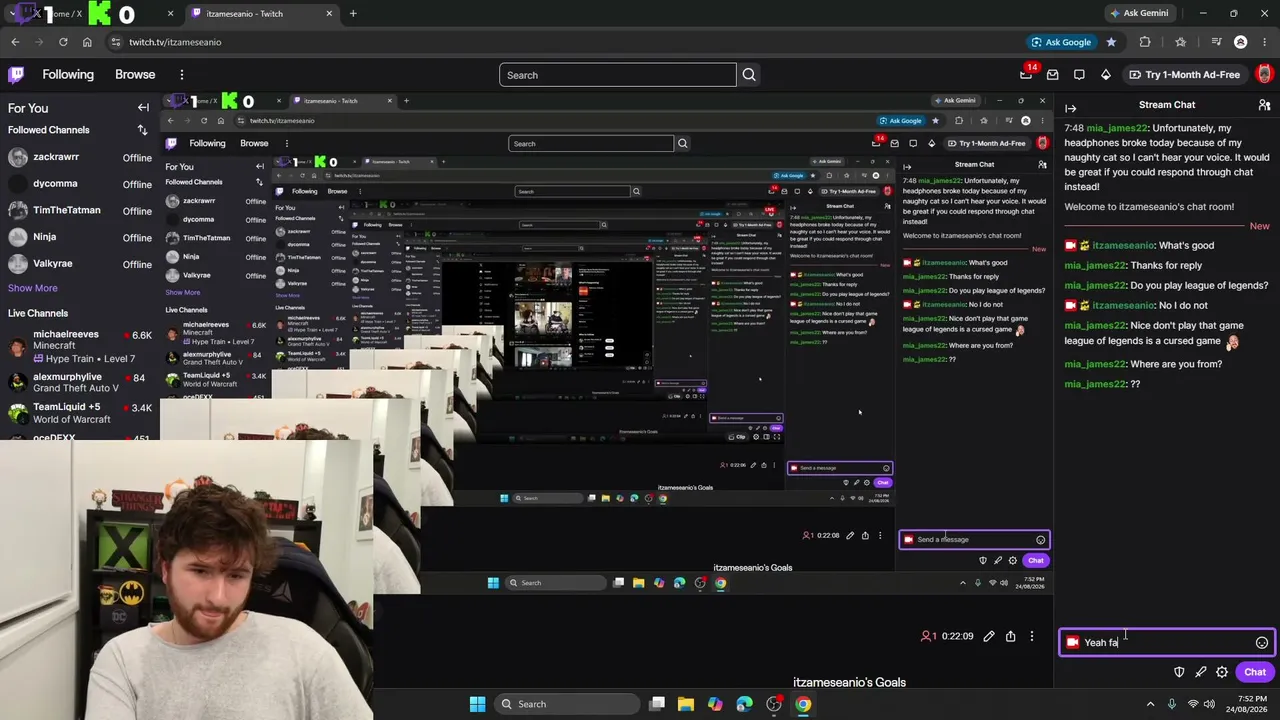Collapse the Stream Chat panel
The image size is (1280, 720).
pyautogui.click(x=1070, y=108)
